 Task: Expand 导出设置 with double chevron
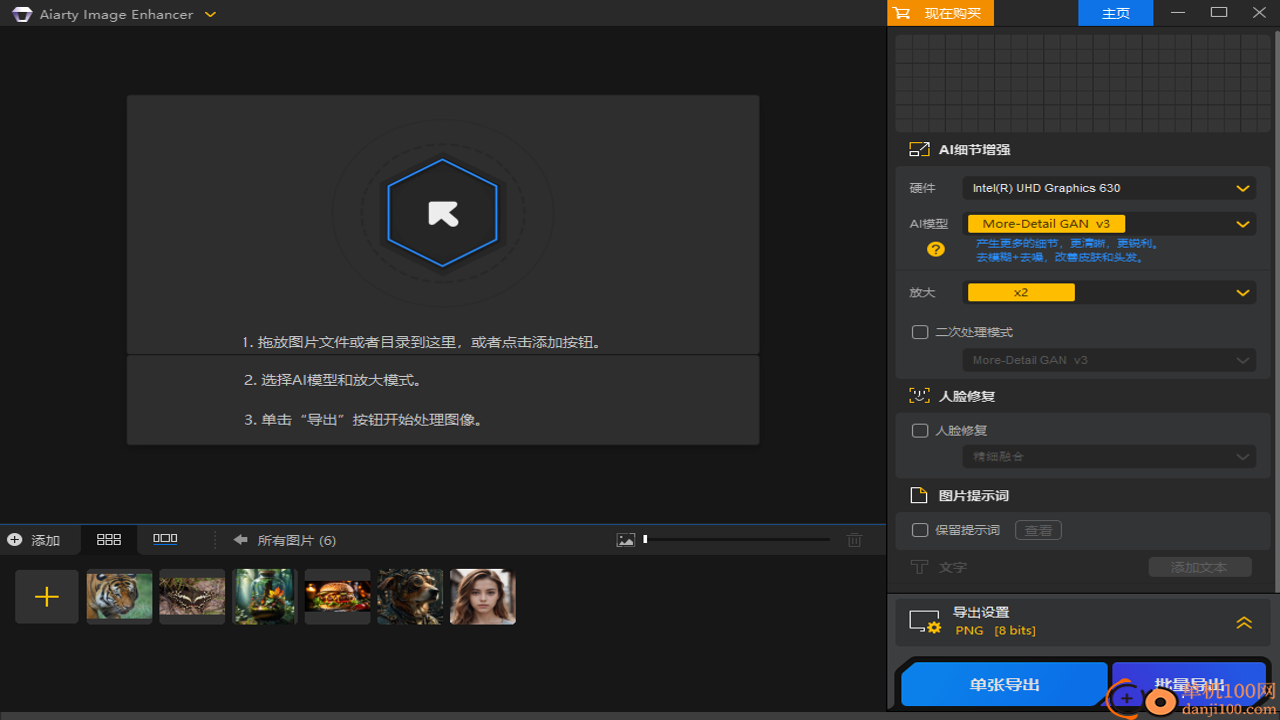[1244, 622]
